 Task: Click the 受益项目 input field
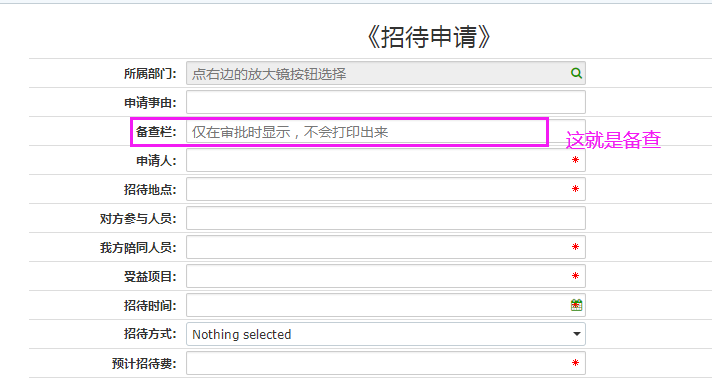coord(386,276)
